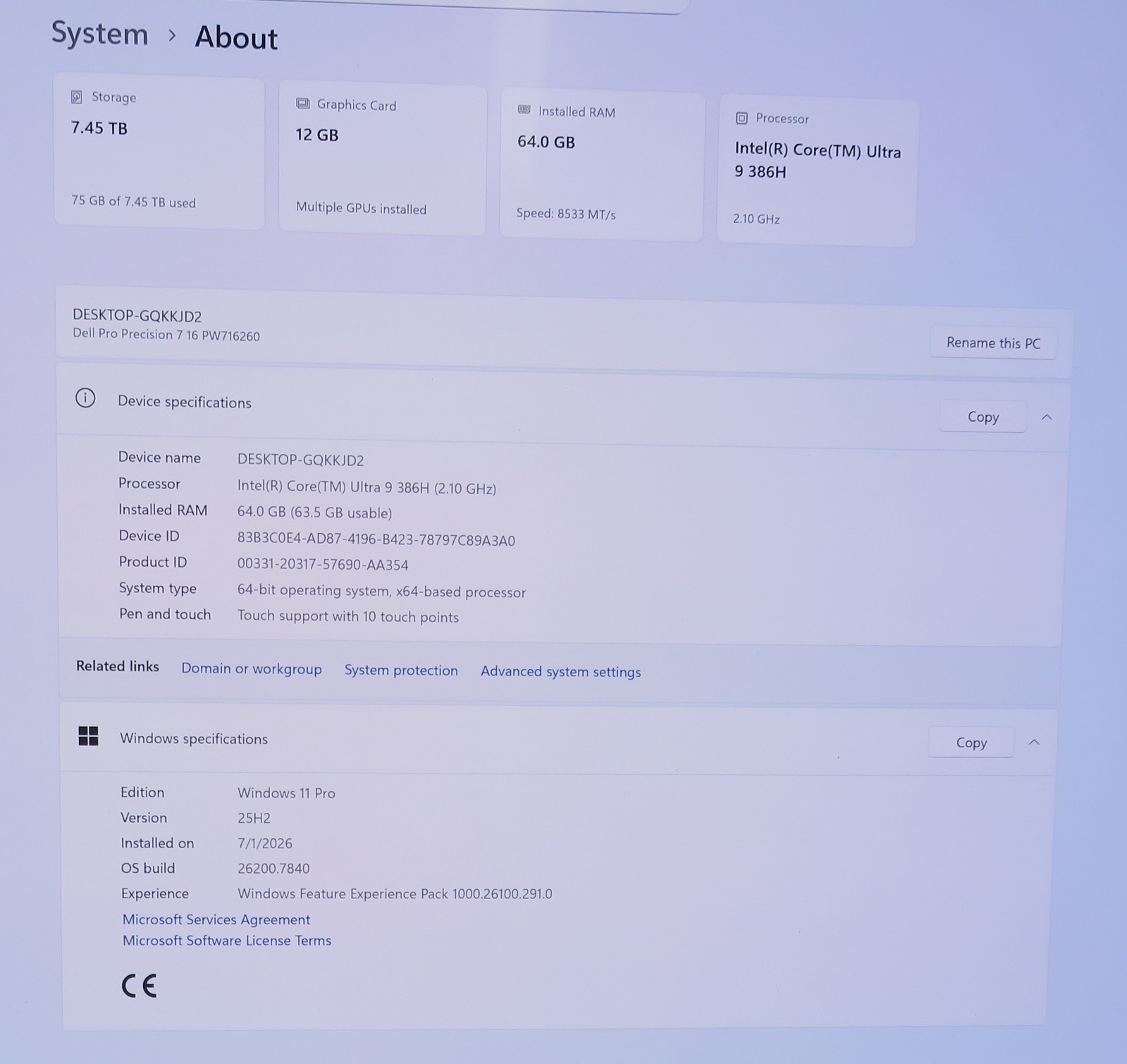Select the installed on date 7/1/2026
1127x1064 pixels.
tap(265, 843)
